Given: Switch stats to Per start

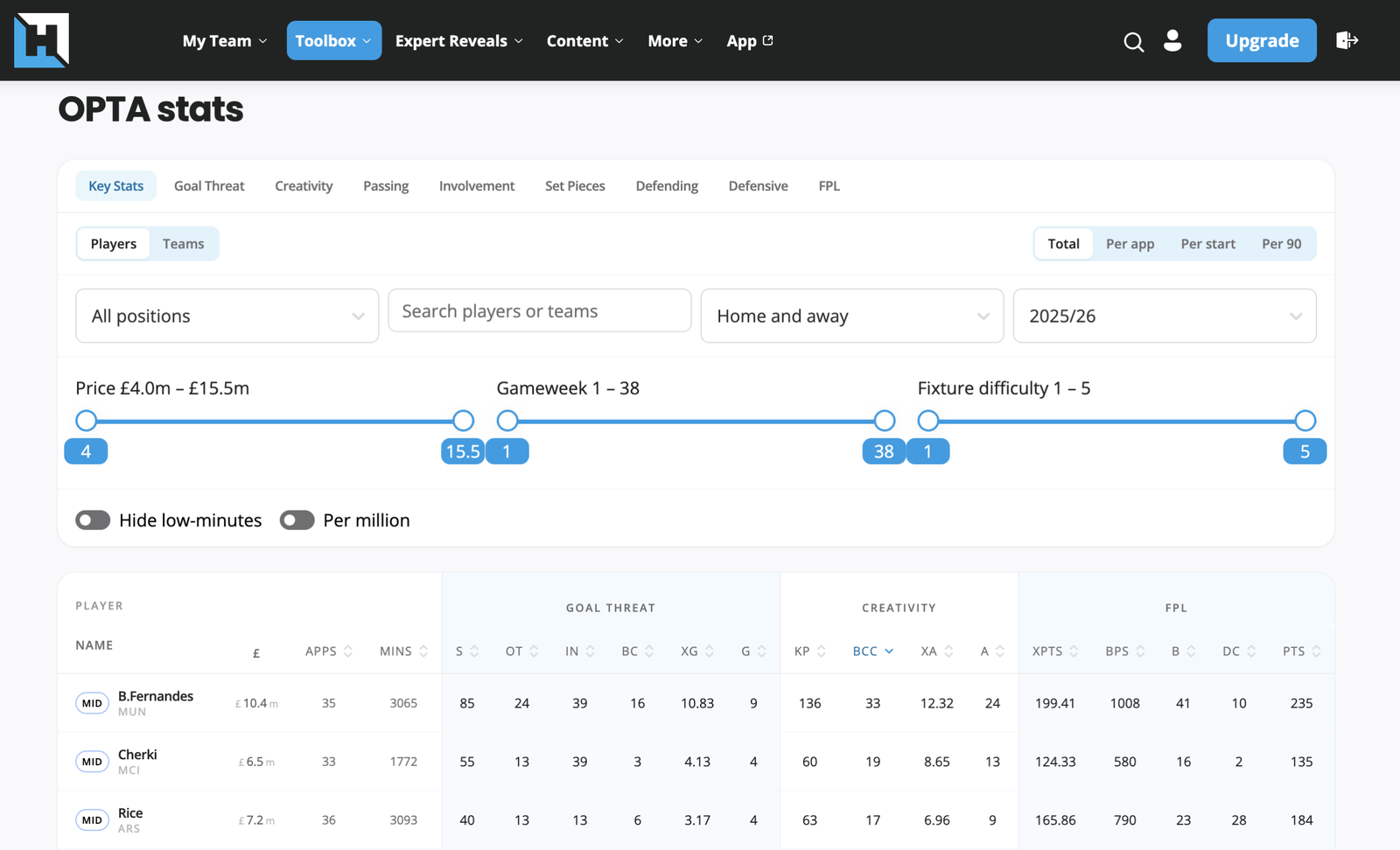Looking at the screenshot, I should [1208, 244].
